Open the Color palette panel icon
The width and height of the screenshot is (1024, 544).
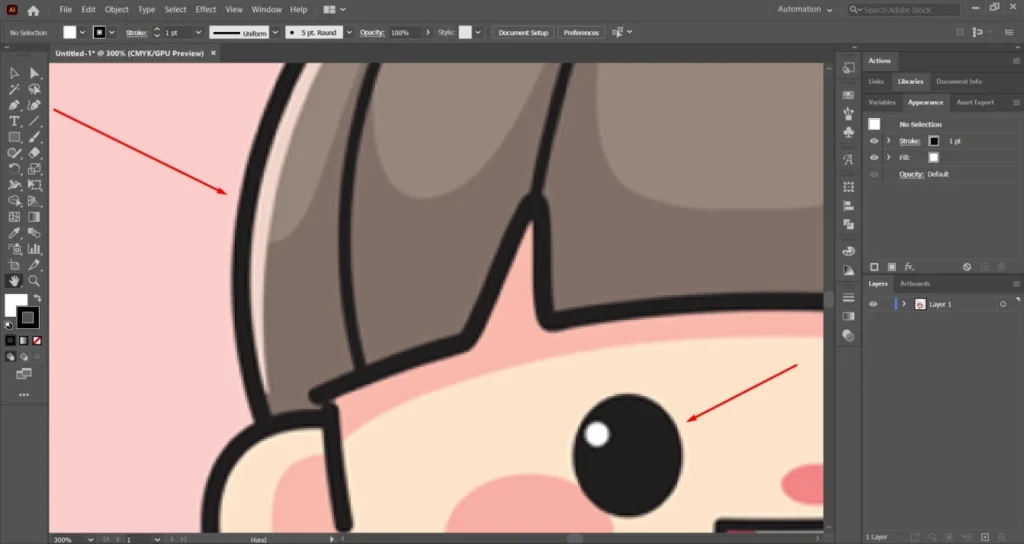[848, 251]
